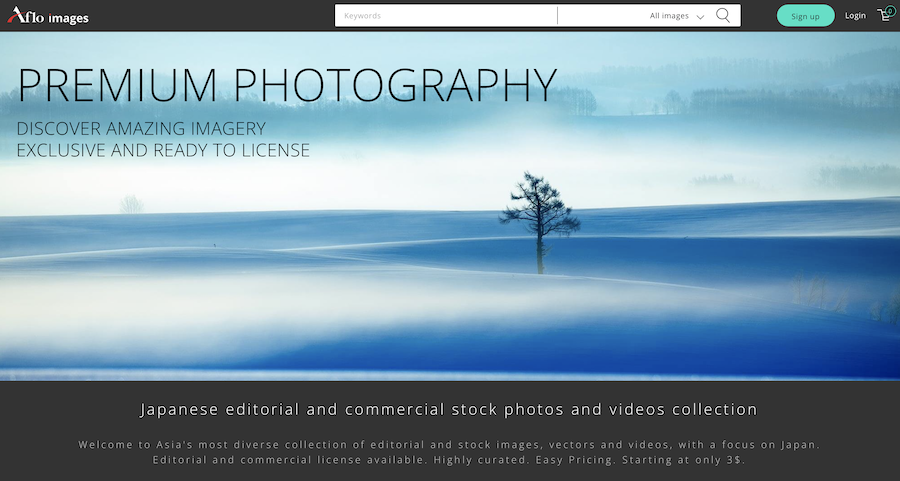Viewport: 900px width, 481px height.
Task: Open the Aflo images logo home link
Action: coord(48,16)
